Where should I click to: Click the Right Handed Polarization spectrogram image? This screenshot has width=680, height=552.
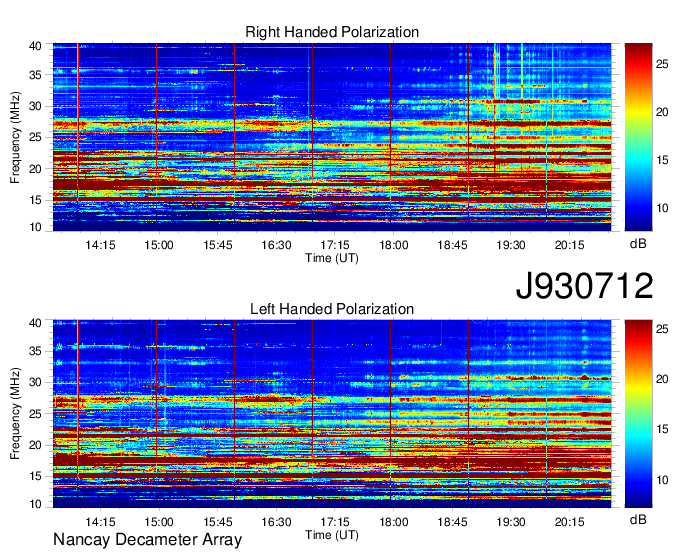(332, 137)
